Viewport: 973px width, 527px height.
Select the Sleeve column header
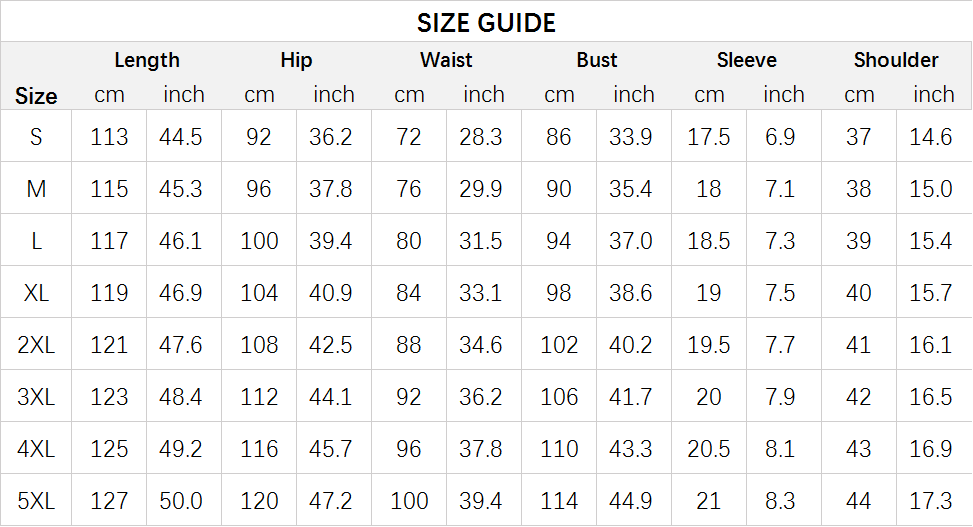(x=746, y=60)
